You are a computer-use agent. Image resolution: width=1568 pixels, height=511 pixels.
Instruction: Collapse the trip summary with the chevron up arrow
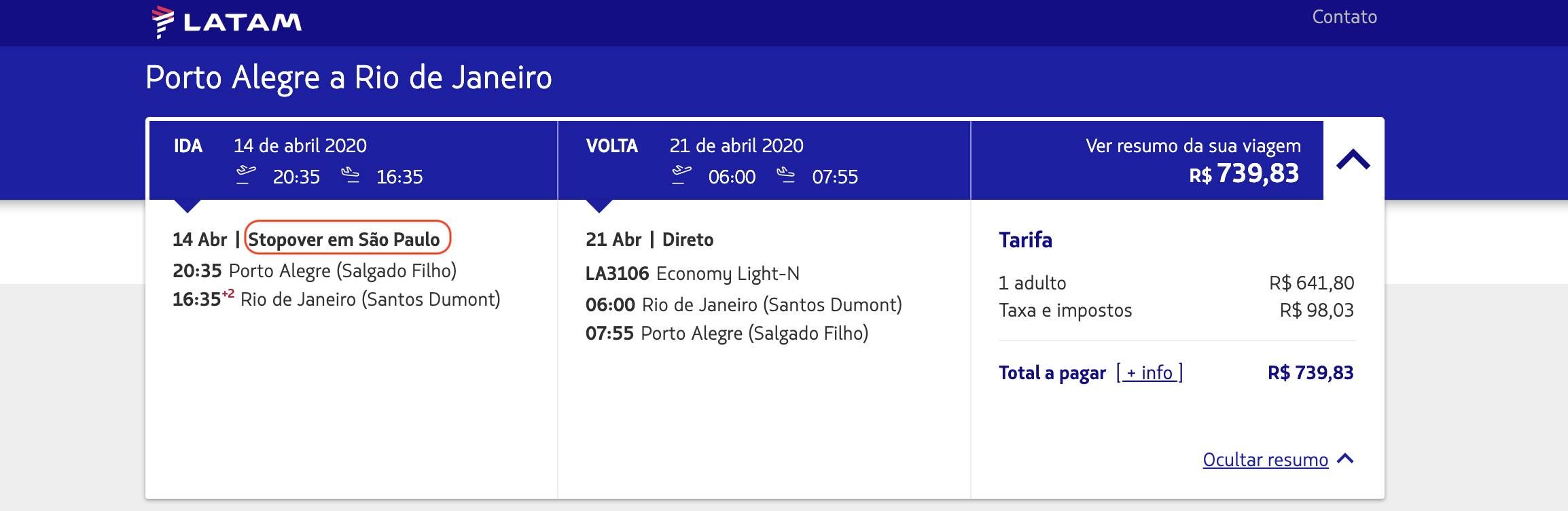point(1353,160)
